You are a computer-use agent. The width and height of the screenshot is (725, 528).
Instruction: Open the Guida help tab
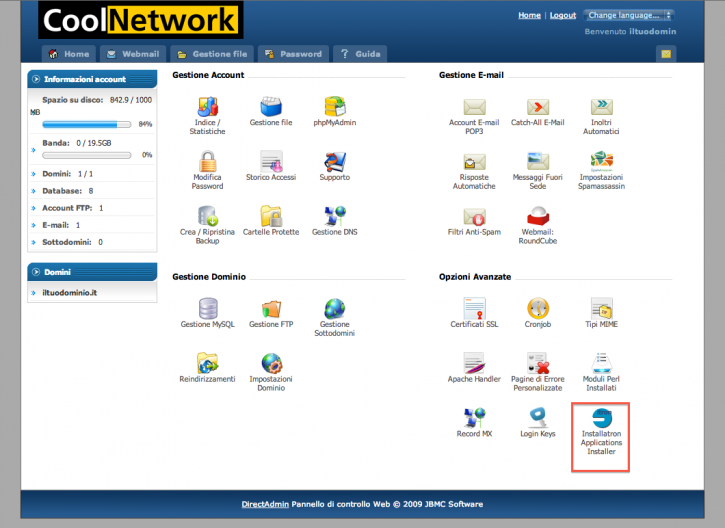pyautogui.click(x=360, y=54)
